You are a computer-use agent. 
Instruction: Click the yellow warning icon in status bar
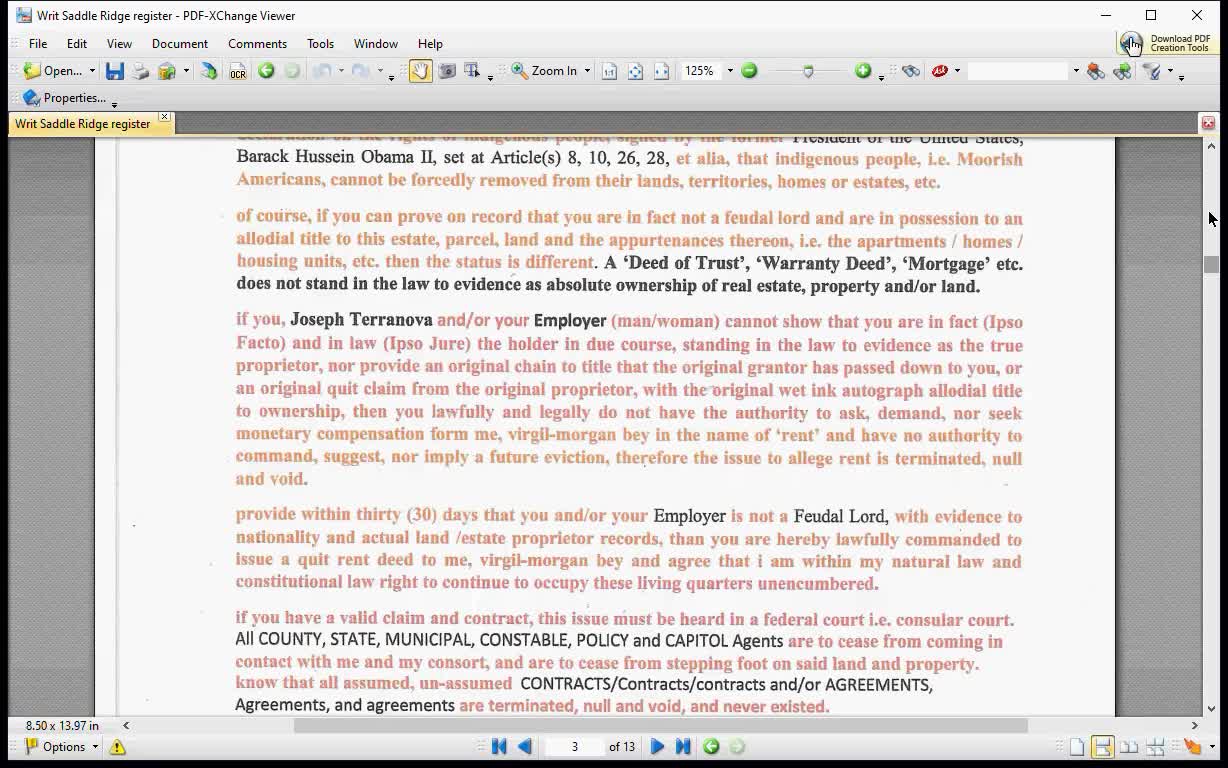(x=117, y=747)
